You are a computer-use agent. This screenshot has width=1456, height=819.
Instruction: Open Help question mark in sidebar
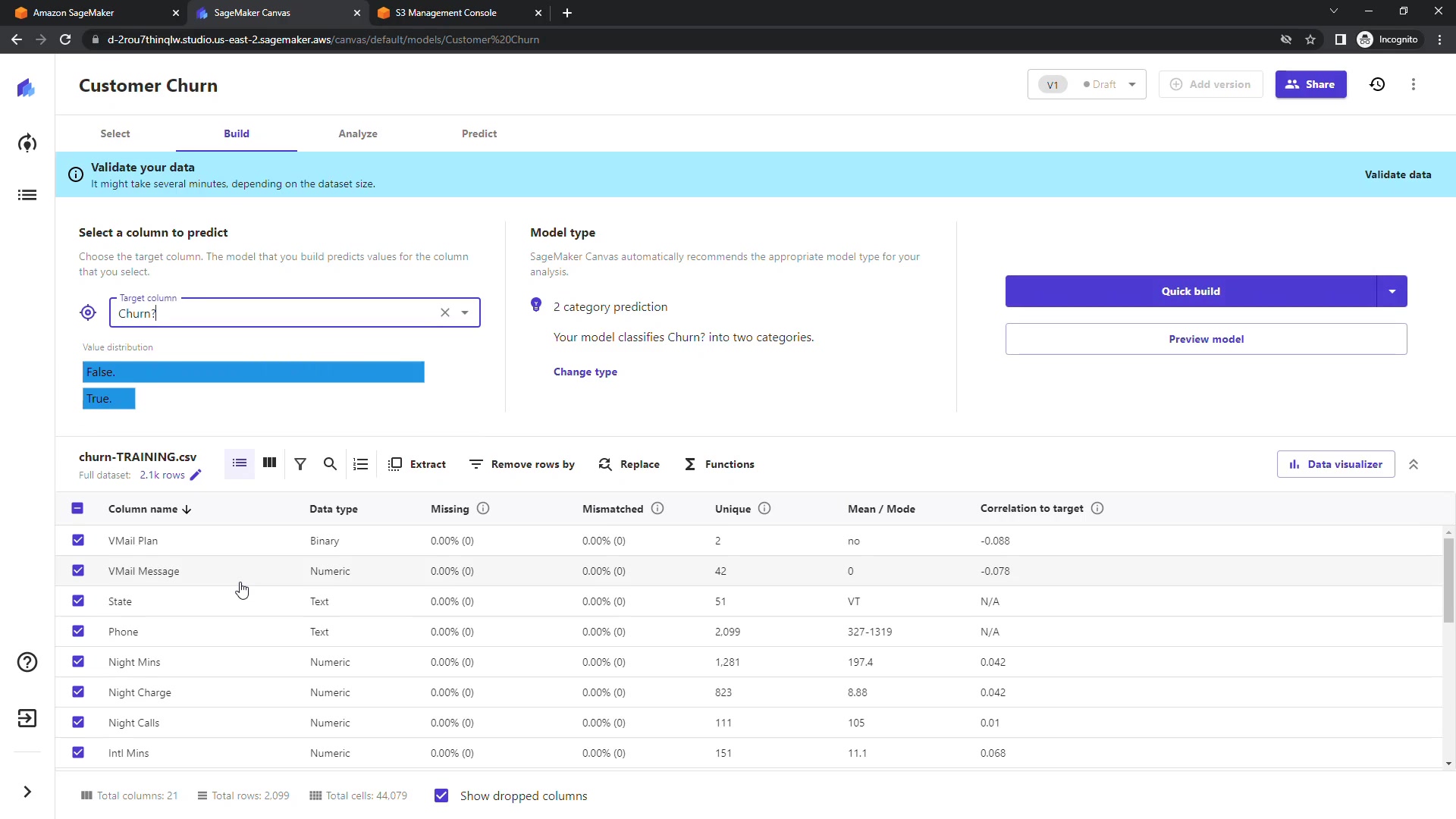[x=27, y=662]
